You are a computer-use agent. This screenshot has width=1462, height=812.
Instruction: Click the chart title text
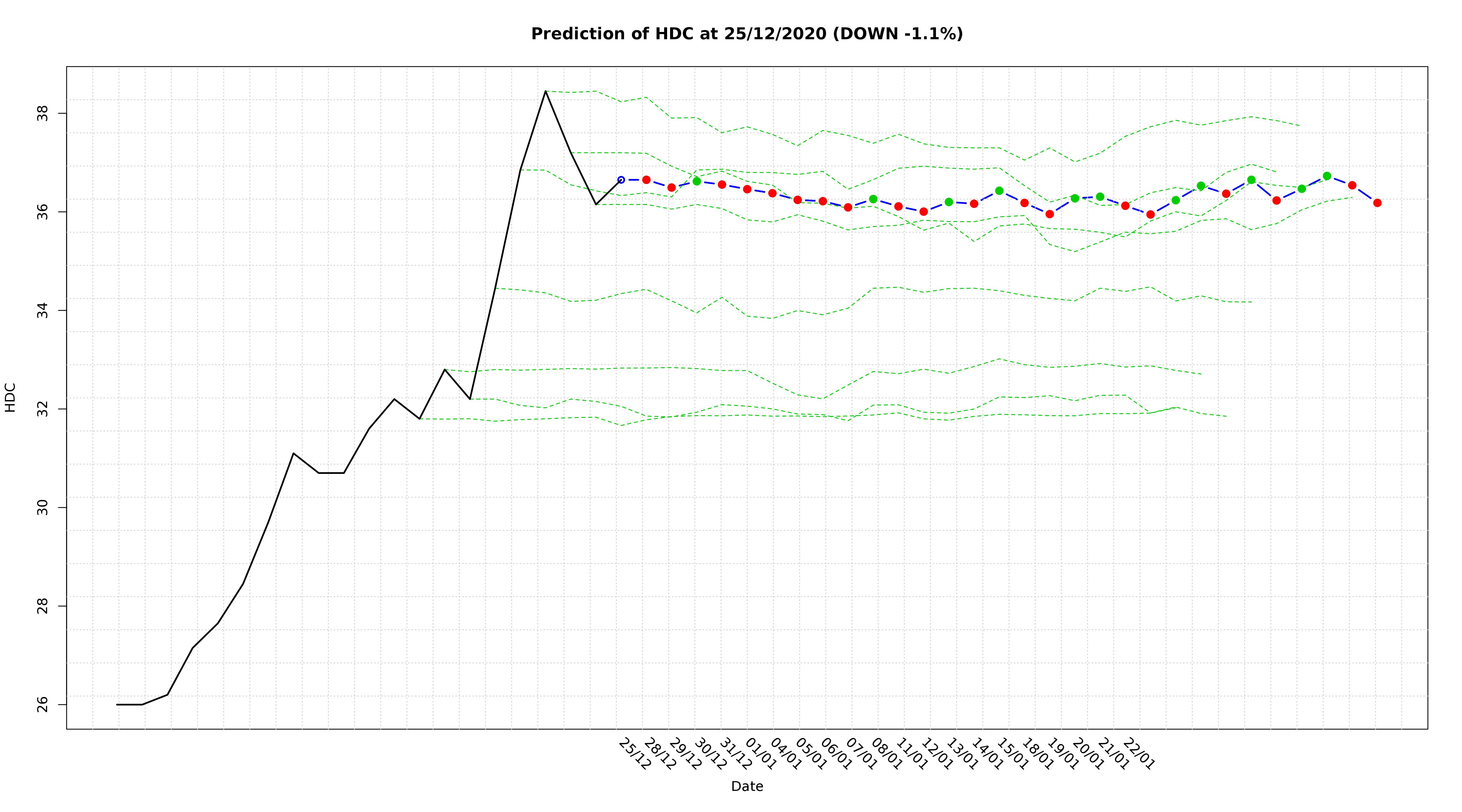(x=746, y=34)
